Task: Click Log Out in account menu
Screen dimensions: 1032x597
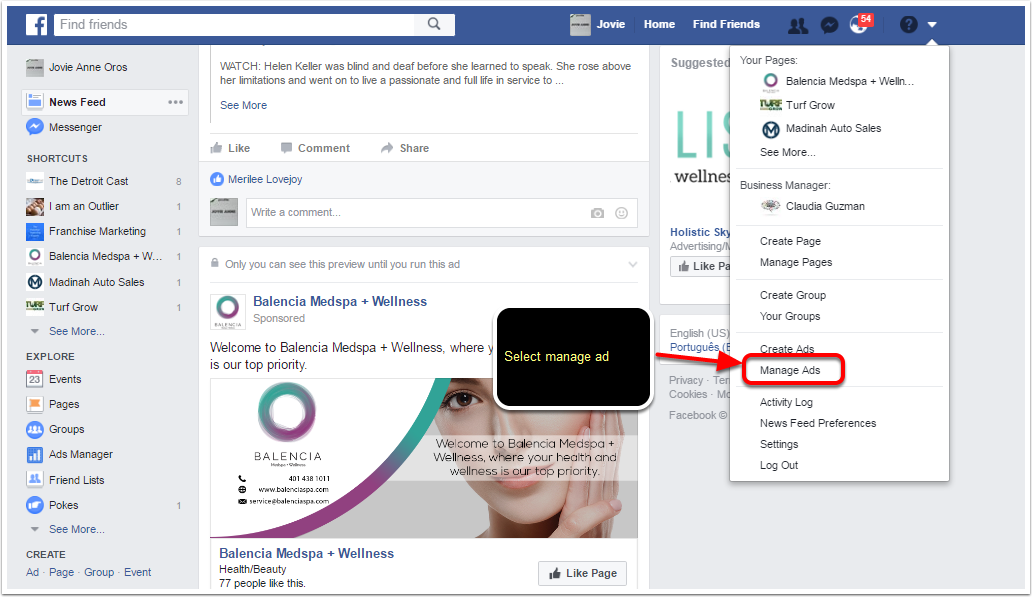Action: tap(779, 465)
